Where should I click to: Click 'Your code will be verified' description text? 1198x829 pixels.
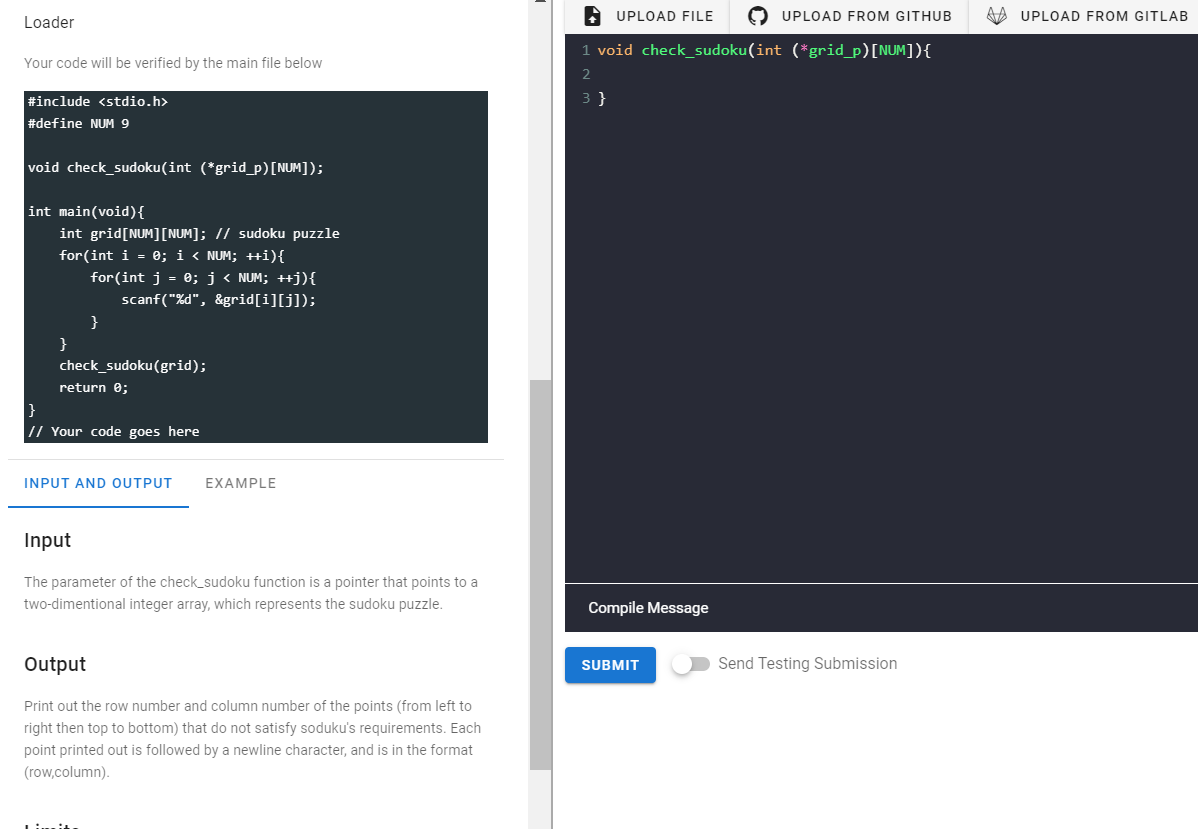[173, 63]
